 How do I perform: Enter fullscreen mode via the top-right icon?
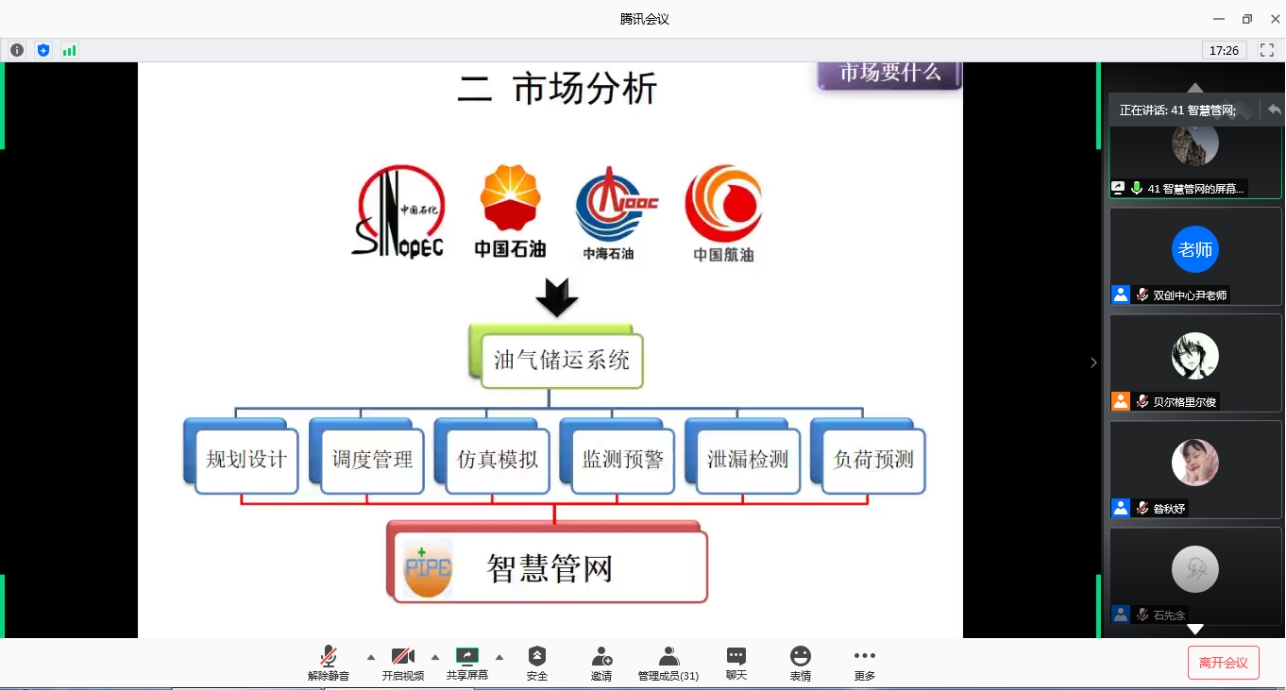1267,50
